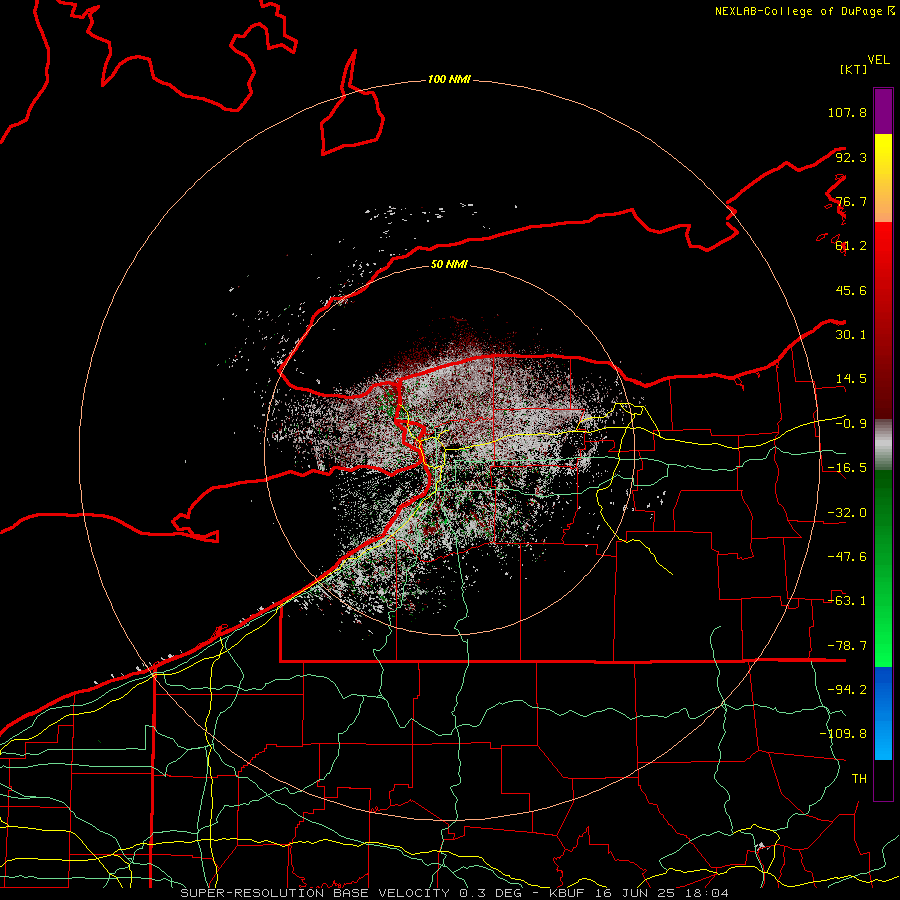This screenshot has height=900, width=900.
Task: Click the red segment of the color bar
Action: (x=883, y=320)
